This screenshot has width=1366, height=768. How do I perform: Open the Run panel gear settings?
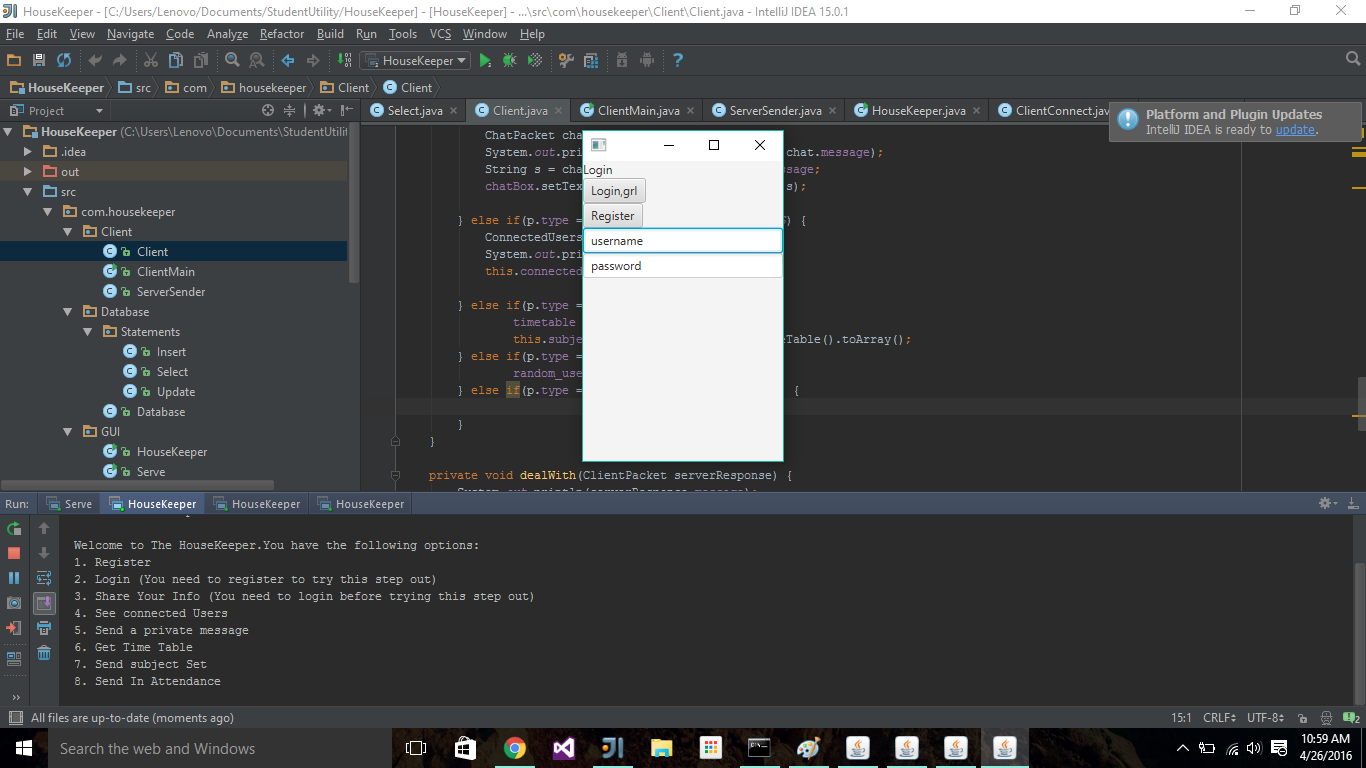[1327, 504]
